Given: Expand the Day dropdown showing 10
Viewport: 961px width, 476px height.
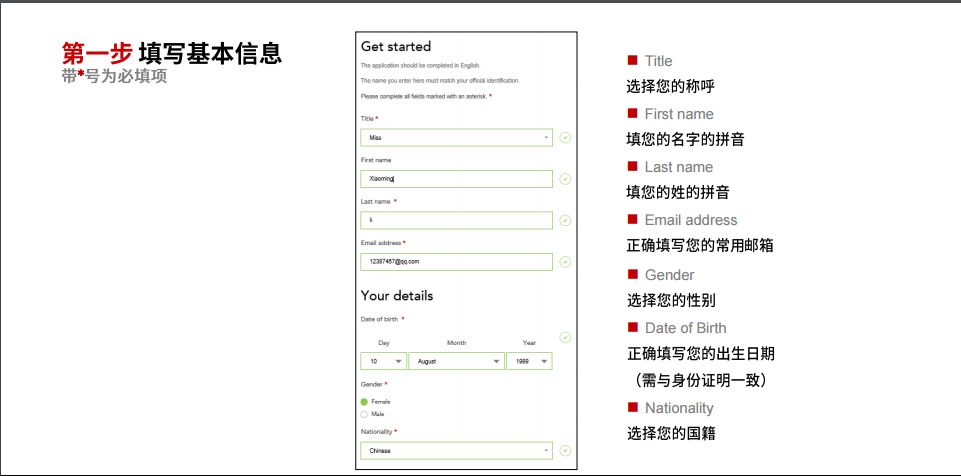Looking at the screenshot, I should pos(383,361).
